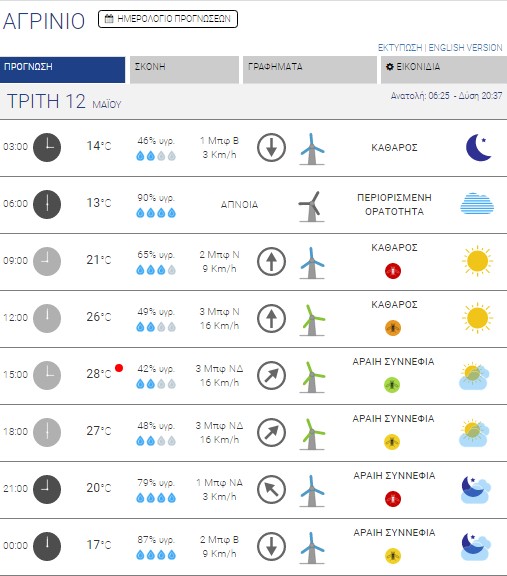The image size is (507, 576).
Task: Click the fog cloud icon at 06:00
Action: [477, 204]
